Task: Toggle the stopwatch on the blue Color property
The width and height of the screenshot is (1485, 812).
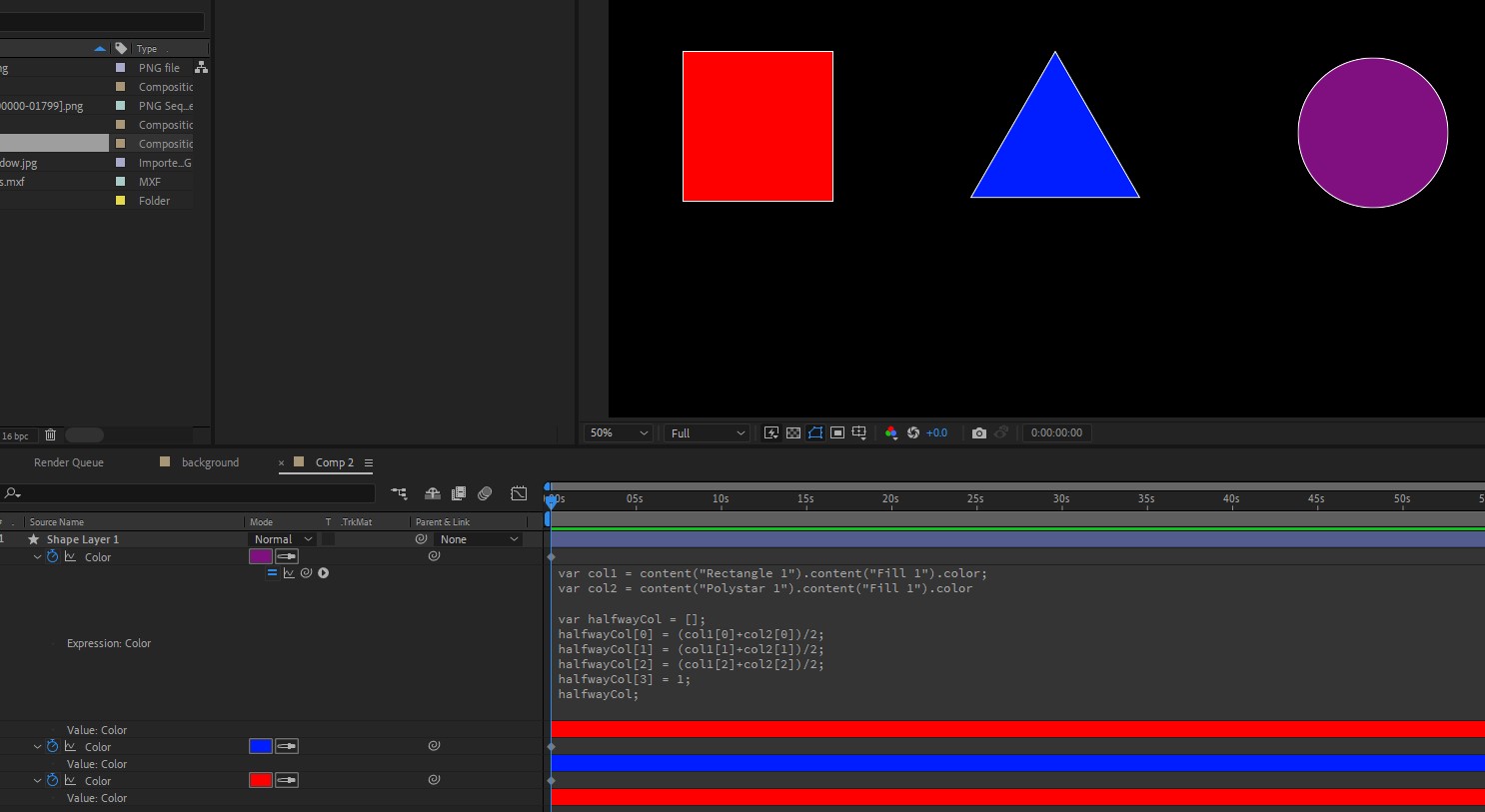Action: (53, 746)
